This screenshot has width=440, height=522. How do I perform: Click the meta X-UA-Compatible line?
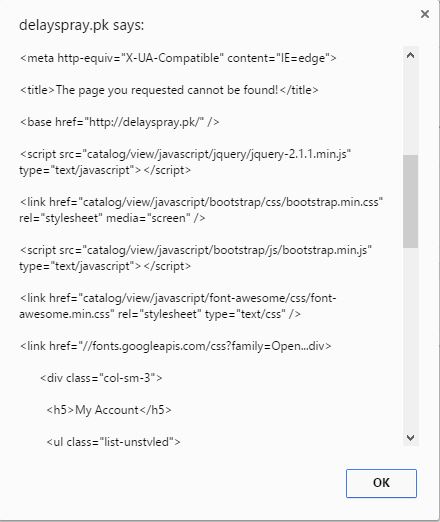[x=178, y=58]
